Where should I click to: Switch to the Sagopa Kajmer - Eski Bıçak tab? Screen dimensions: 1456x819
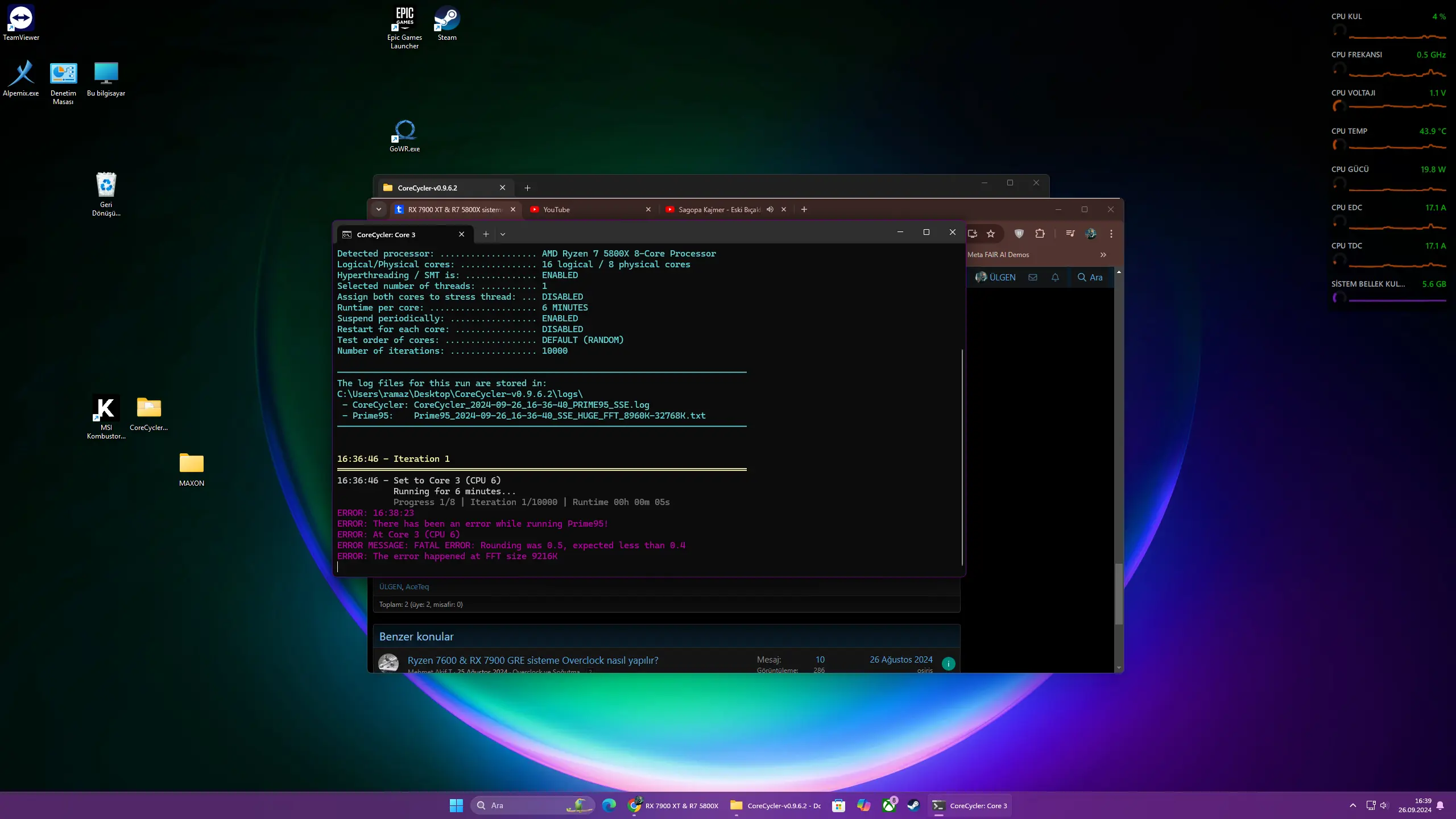pyautogui.click(x=719, y=209)
